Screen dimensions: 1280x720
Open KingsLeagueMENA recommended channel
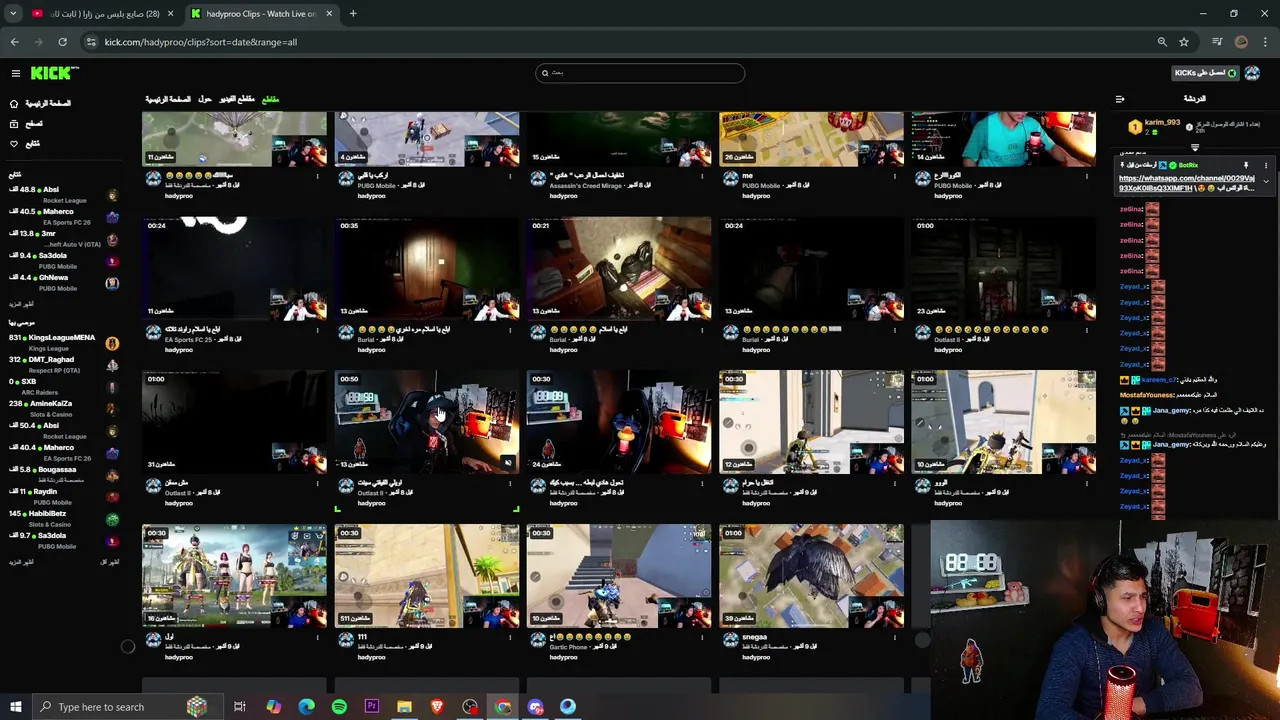63,343
